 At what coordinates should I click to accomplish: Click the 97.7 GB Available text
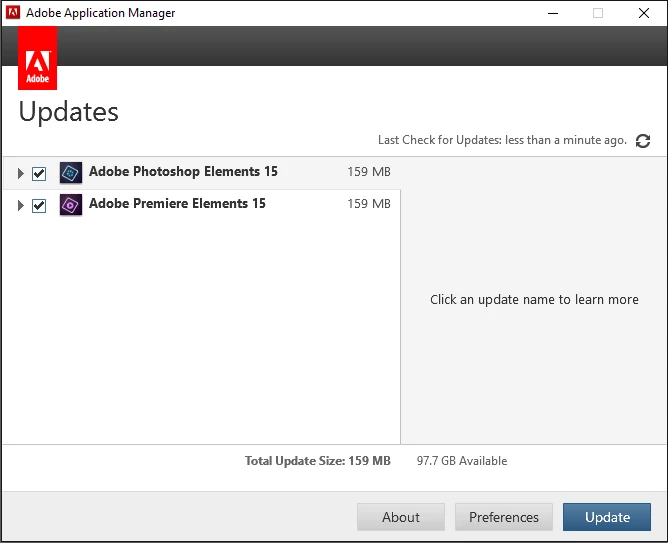click(x=462, y=461)
